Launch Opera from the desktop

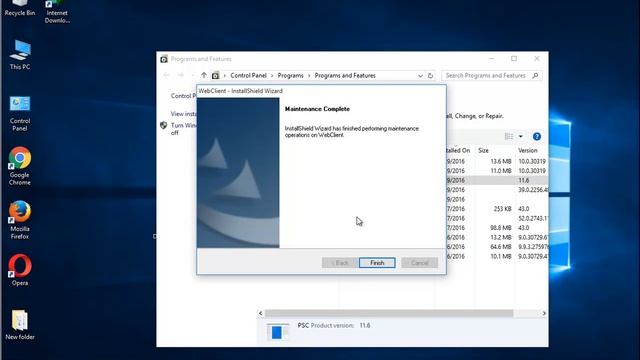point(20,270)
